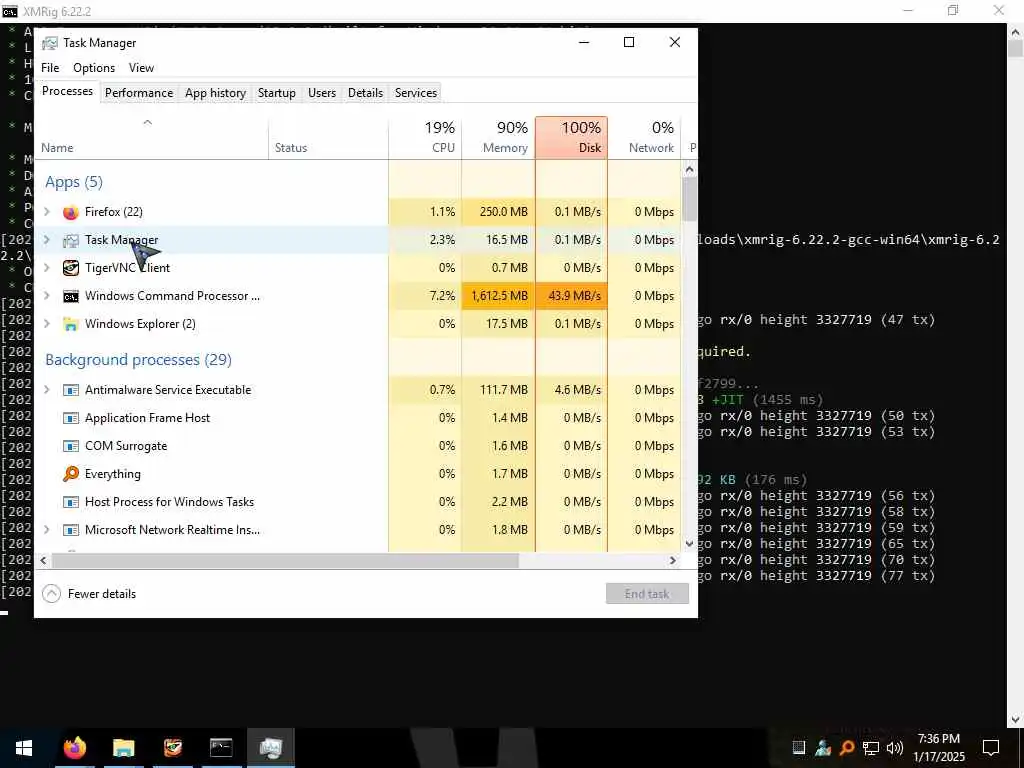Expand the Windows Explorer (2) group
This screenshot has width=1024, height=768.
click(x=46, y=324)
